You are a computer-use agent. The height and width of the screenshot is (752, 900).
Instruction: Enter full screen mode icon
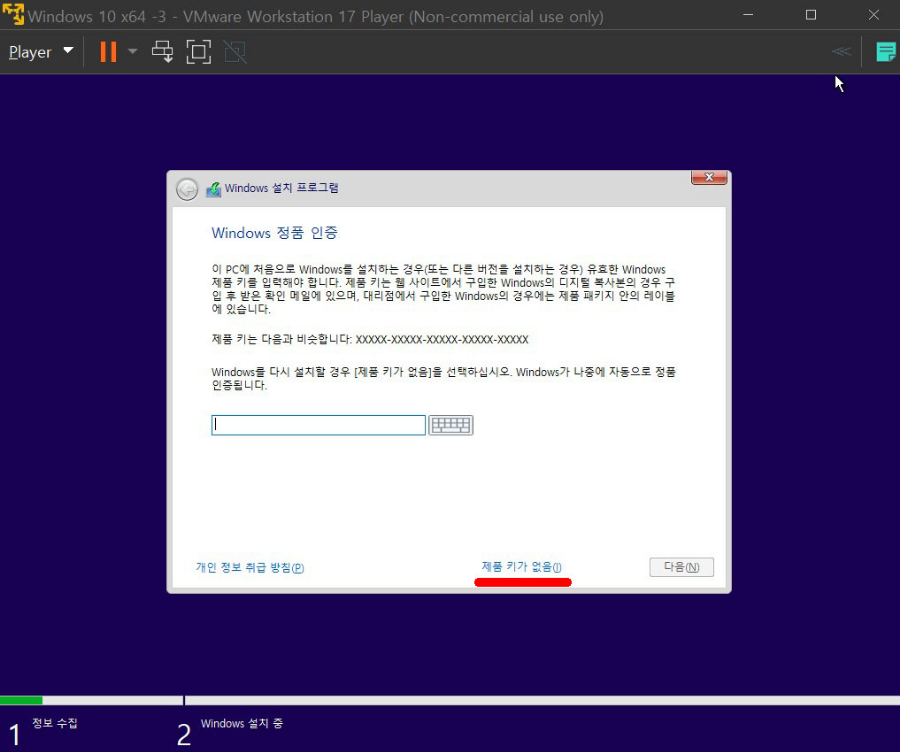(199, 52)
